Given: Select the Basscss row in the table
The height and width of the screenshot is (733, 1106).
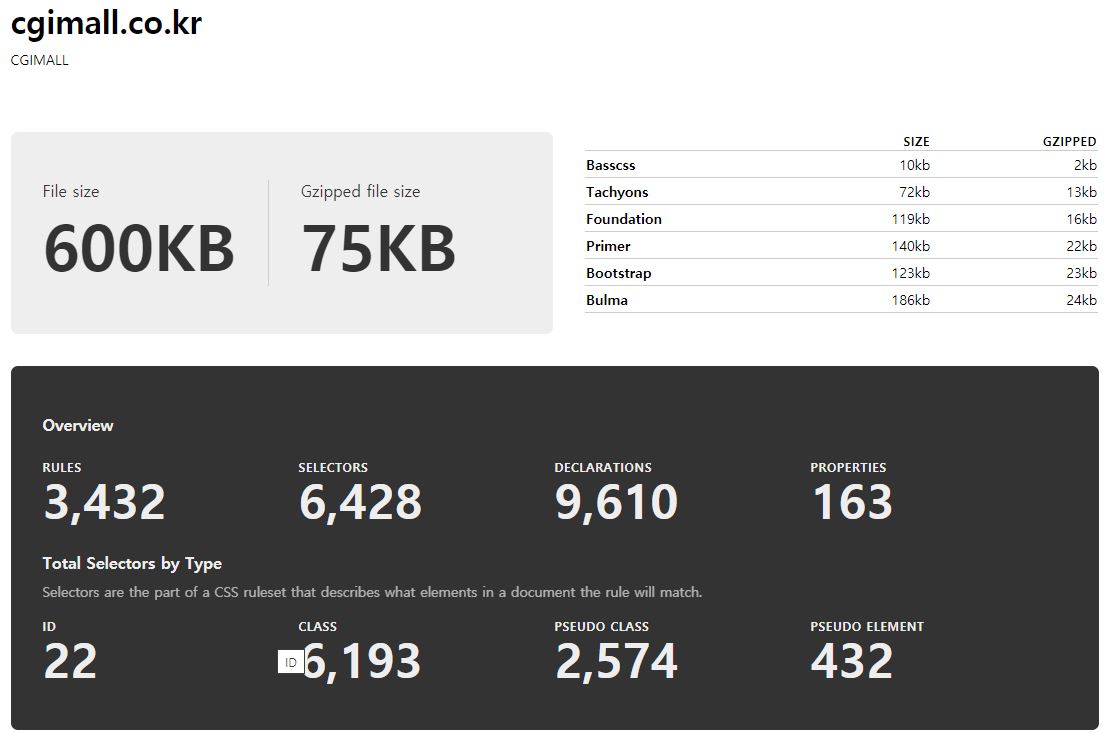Looking at the screenshot, I should [841, 164].
